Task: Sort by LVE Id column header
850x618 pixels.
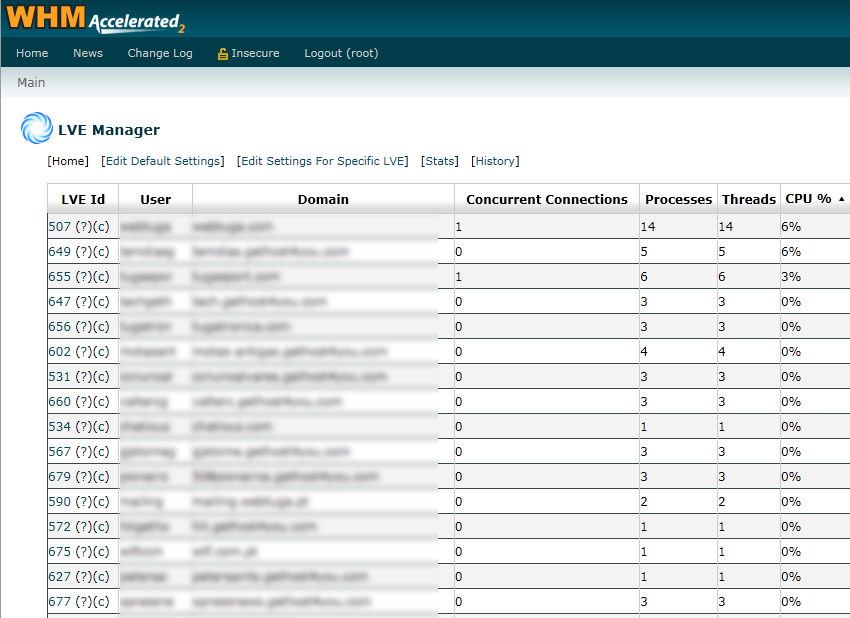Action: tap(83, 199)
